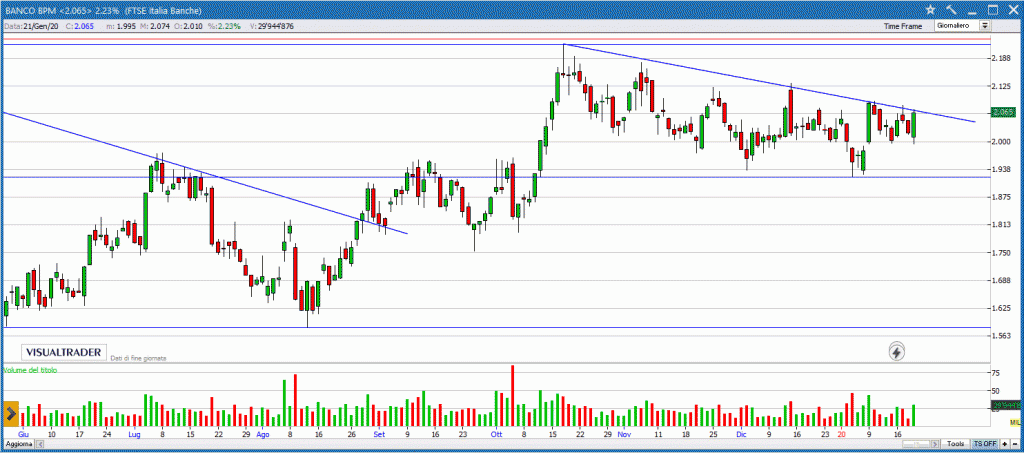The width and height of the screenshot is (1024, 453).
Task: Zoom out with the minus button
Action: [1015, 443]
